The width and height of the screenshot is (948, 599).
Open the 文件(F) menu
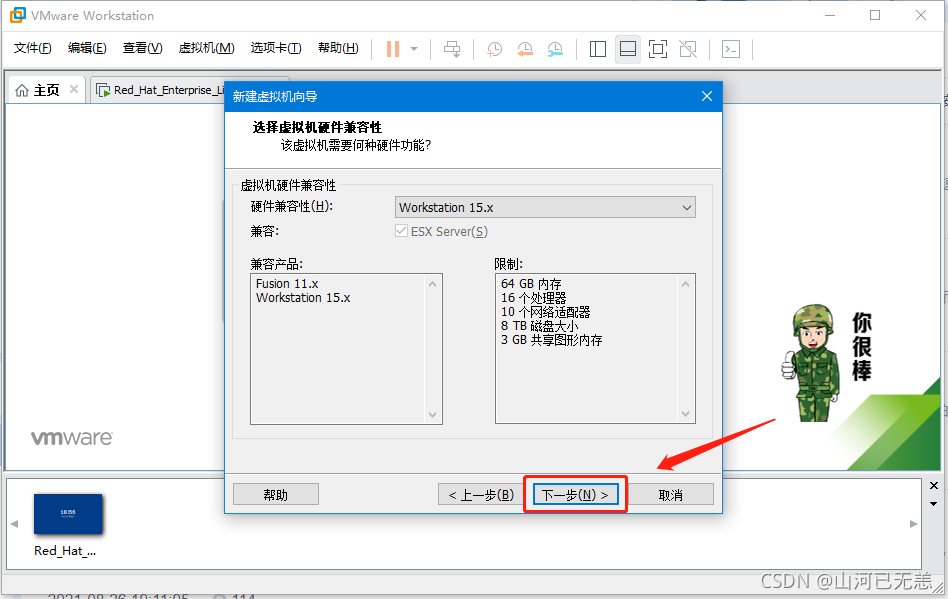[33, 48]
